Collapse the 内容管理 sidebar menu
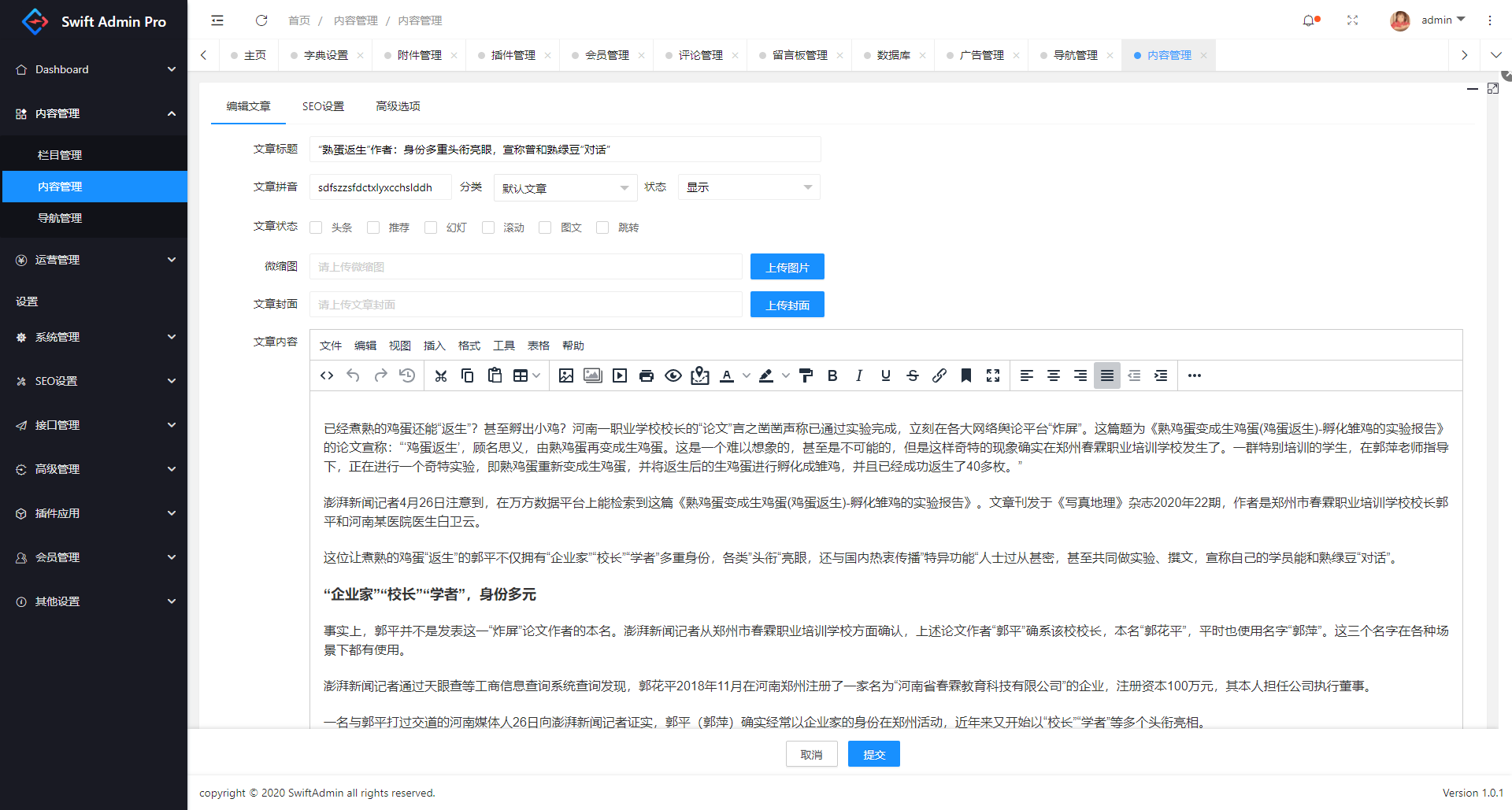The image size is (1512, 810). 94,113
